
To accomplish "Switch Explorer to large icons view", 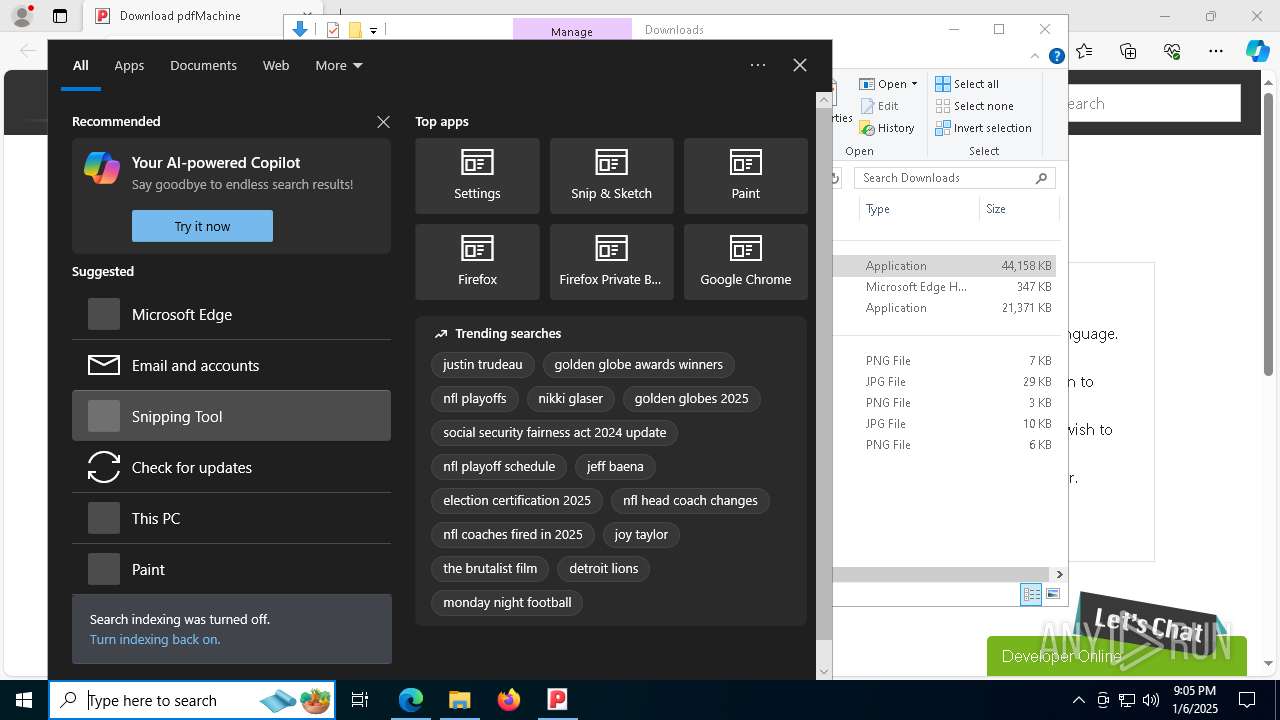I will pos(1053,594).
